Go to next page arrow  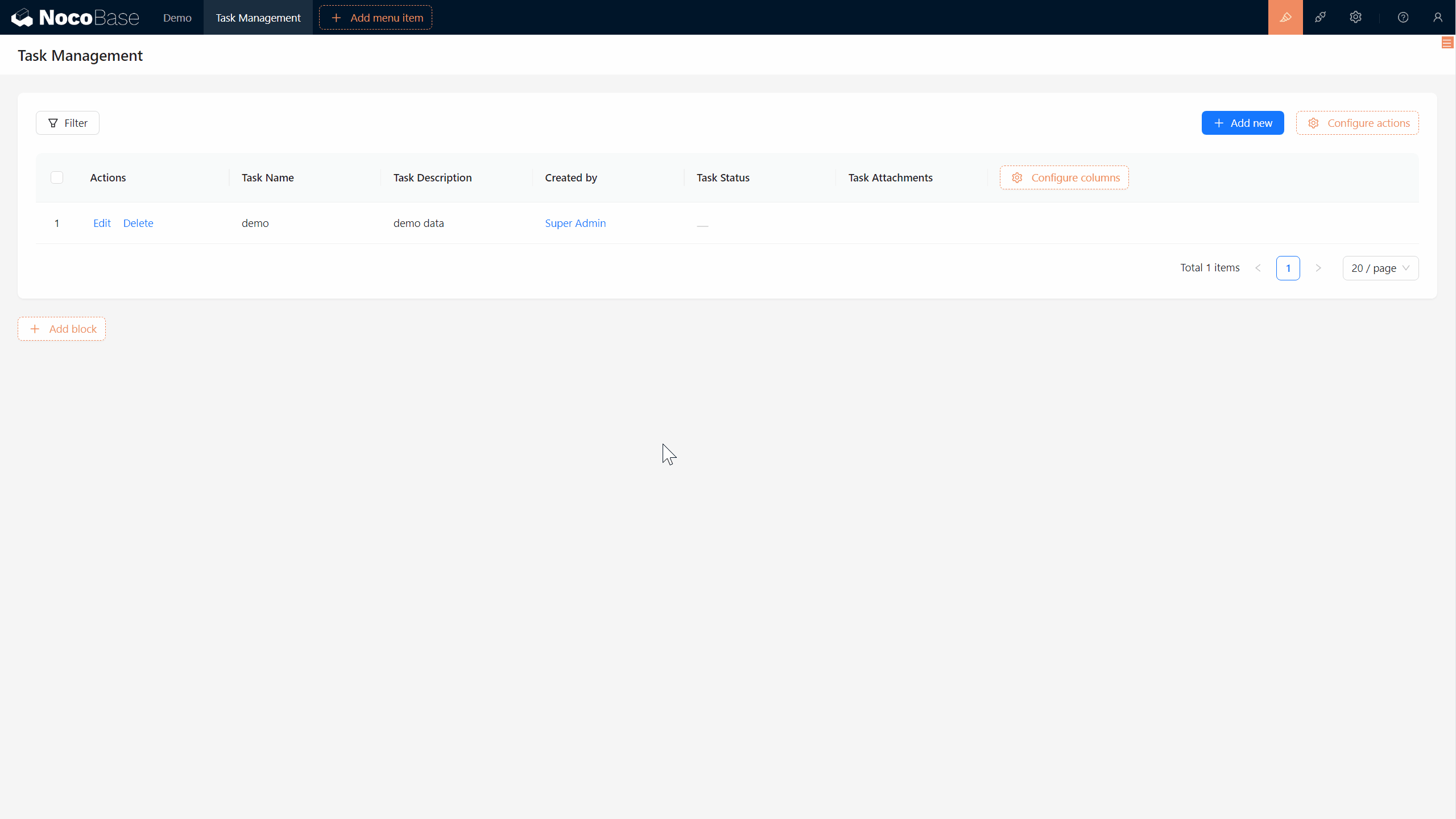1318,268
